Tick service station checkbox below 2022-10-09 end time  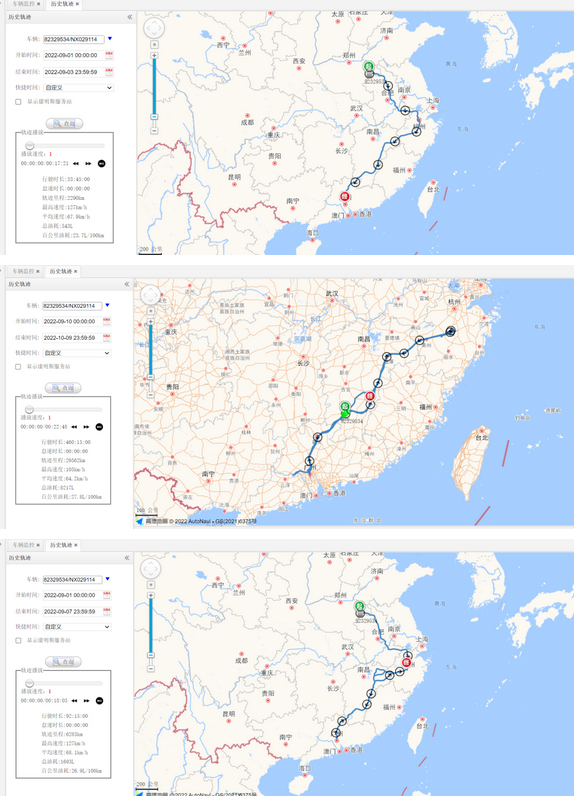pyautogui.click(x=18, y=367)
